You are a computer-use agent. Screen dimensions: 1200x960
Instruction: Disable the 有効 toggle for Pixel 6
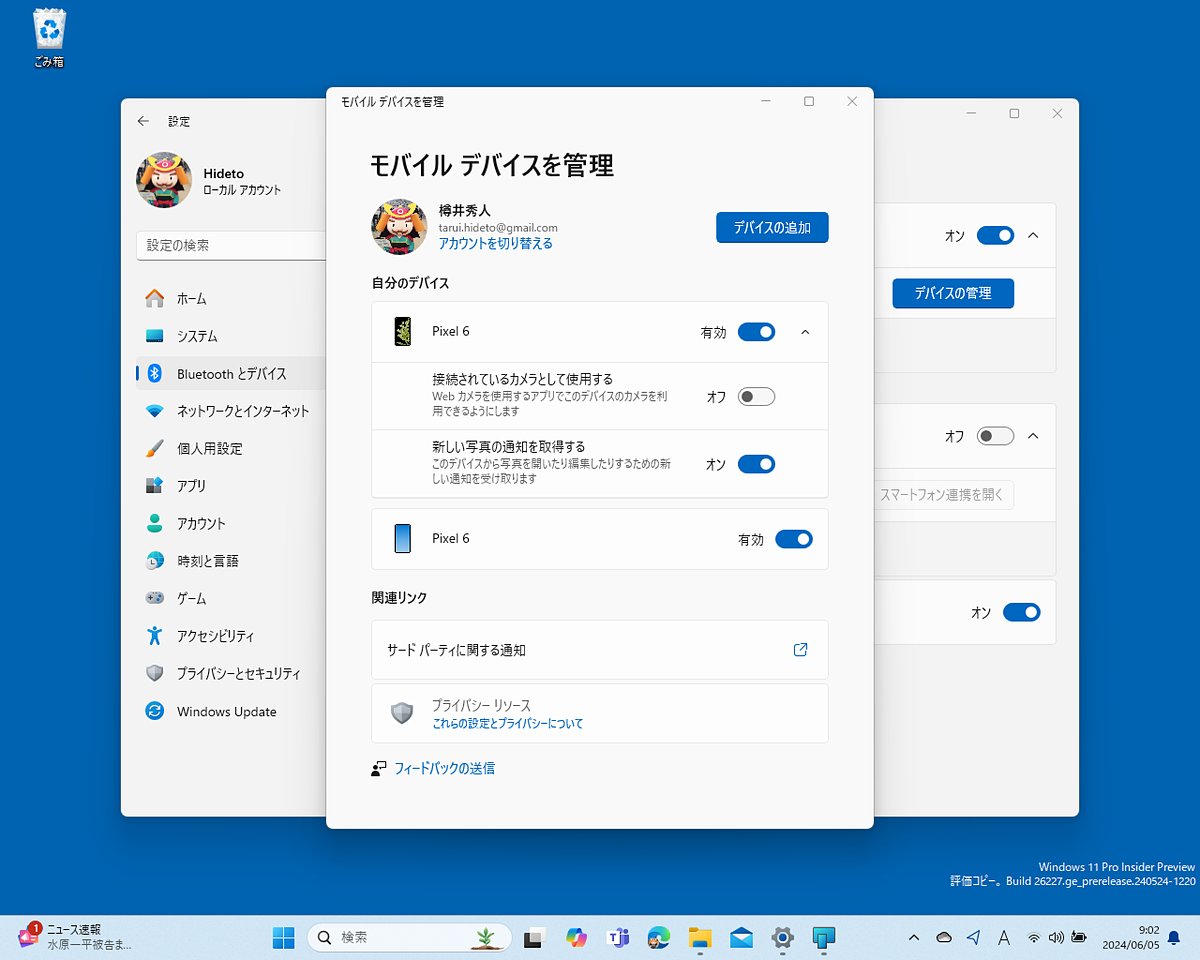(x=757, y=332)
